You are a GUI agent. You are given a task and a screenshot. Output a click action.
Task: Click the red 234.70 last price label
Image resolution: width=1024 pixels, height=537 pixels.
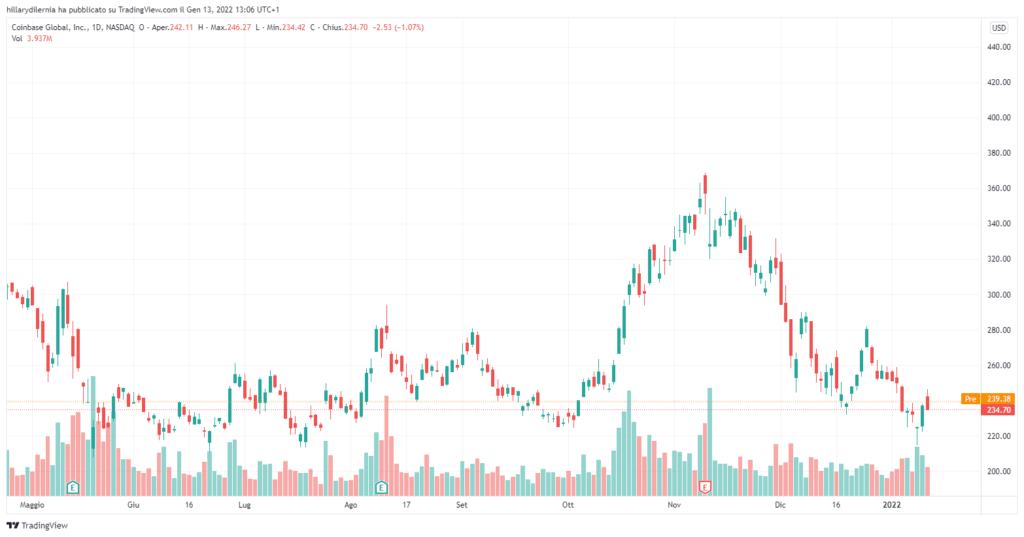[997, 410]
